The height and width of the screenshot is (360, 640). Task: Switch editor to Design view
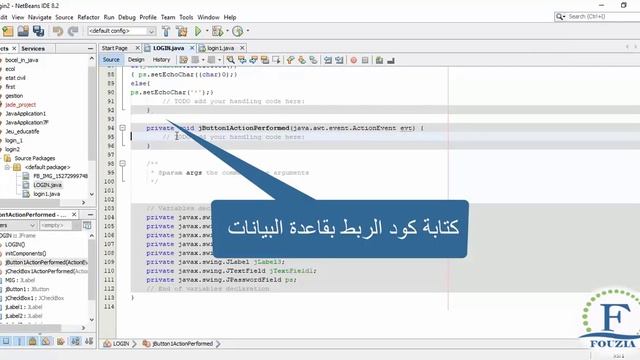tap(136, 60)
